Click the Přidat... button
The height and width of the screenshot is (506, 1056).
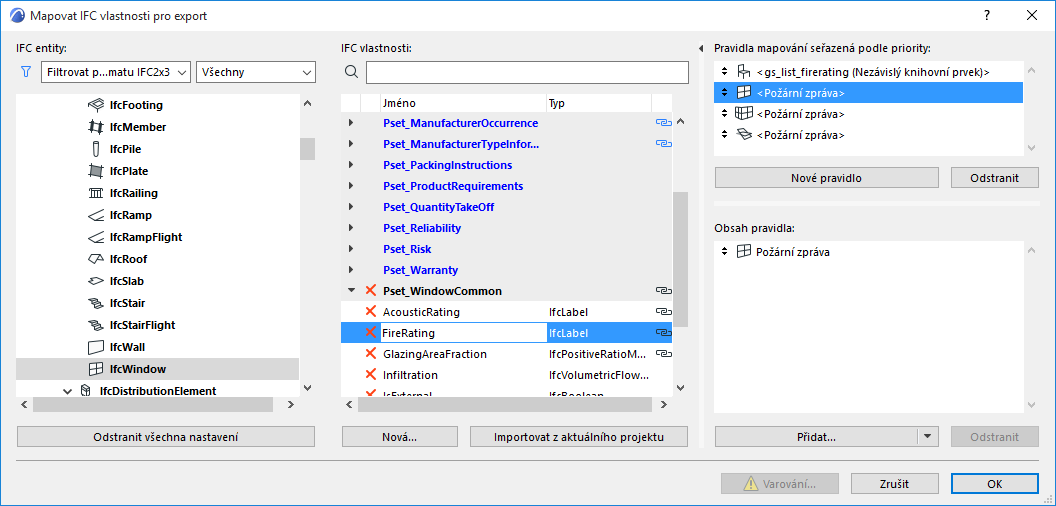pos(816,437)
